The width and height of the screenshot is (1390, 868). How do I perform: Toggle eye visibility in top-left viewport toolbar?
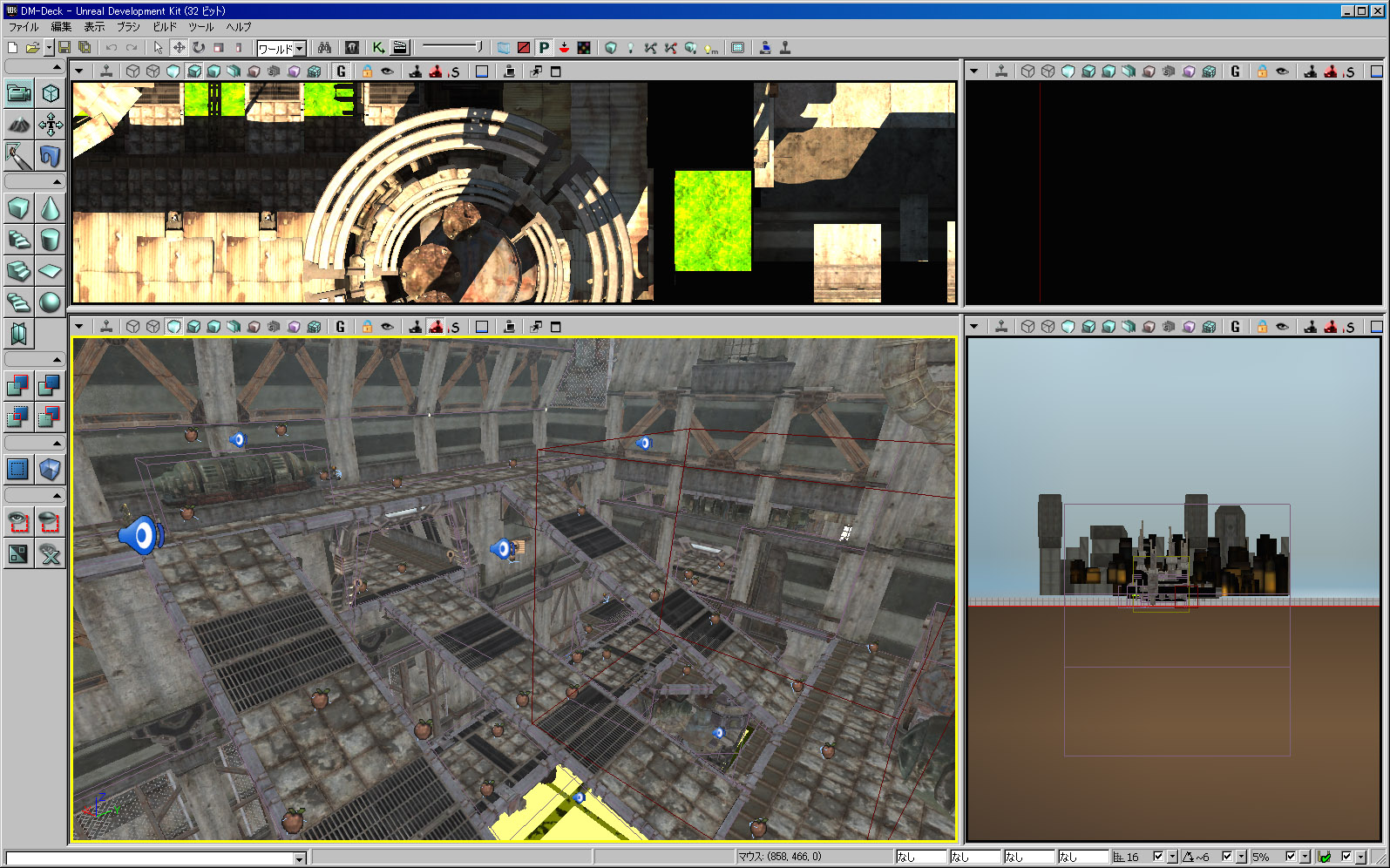[387, 71]
